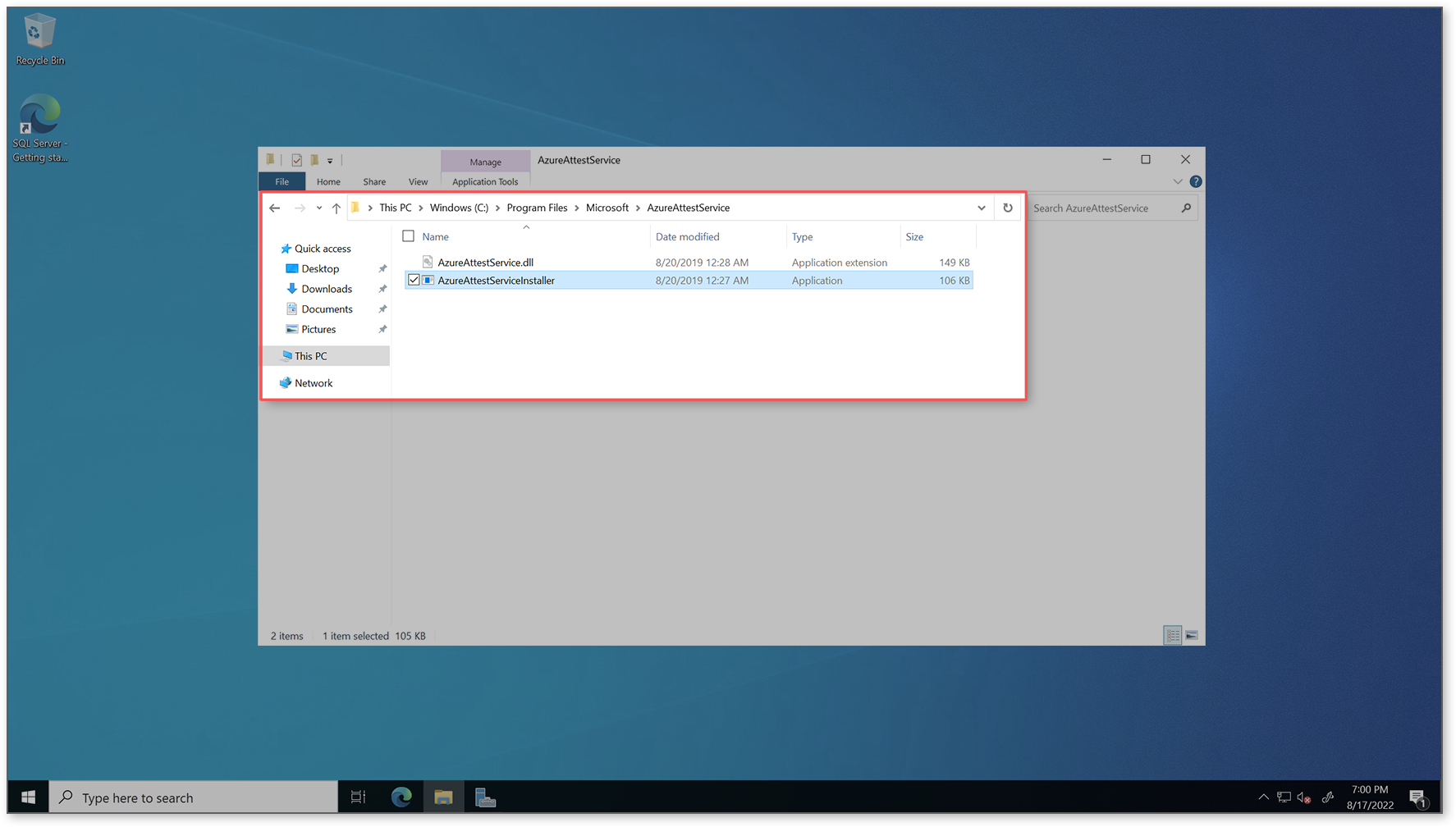This screenshot has width=1456, height=827.
Task: Switch to the Home ribbon tab
Action: pyautogui.click(x=328, y=181)
